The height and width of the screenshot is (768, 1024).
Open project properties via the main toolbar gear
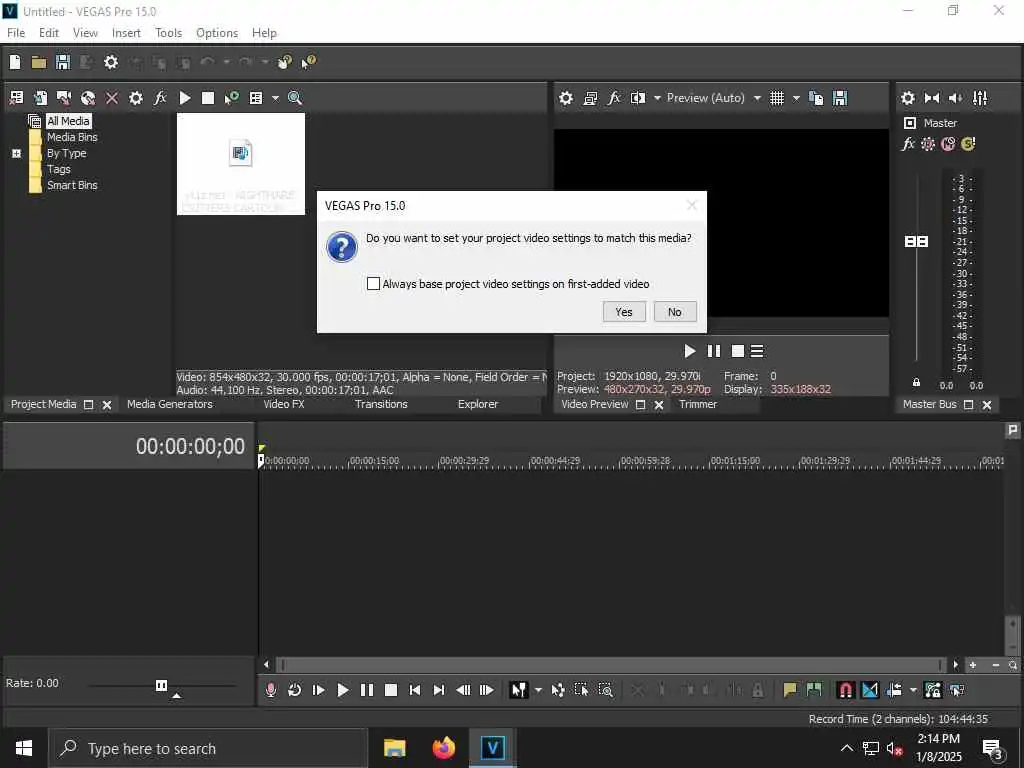point(111,62)
